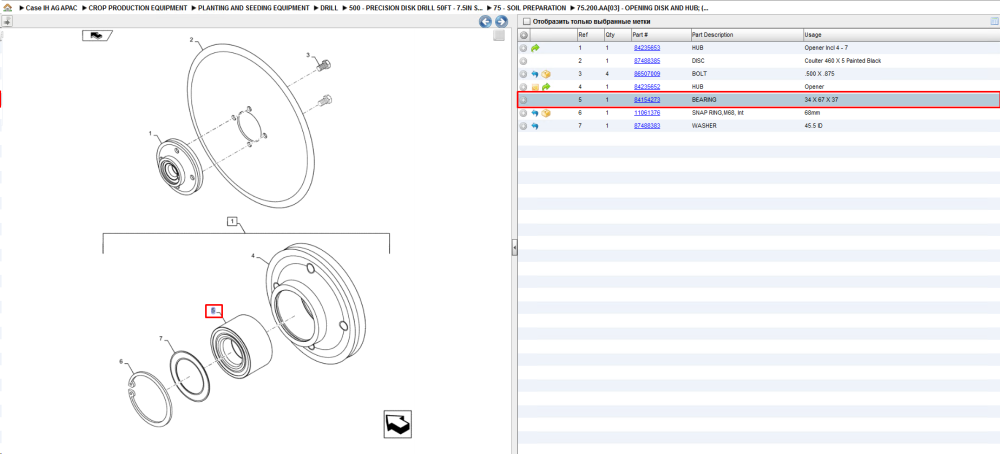Select callout 3 near the bolts in diagram
This screenshot has height=454, width=1000.
[308, 55]
